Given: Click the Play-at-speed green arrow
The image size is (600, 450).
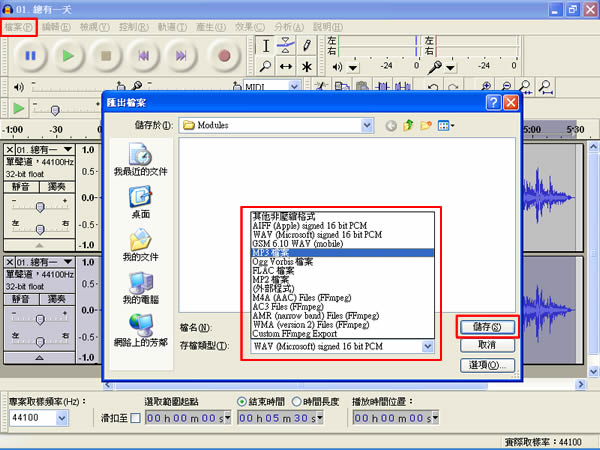Looking at the screenshot, I should 18,108.
